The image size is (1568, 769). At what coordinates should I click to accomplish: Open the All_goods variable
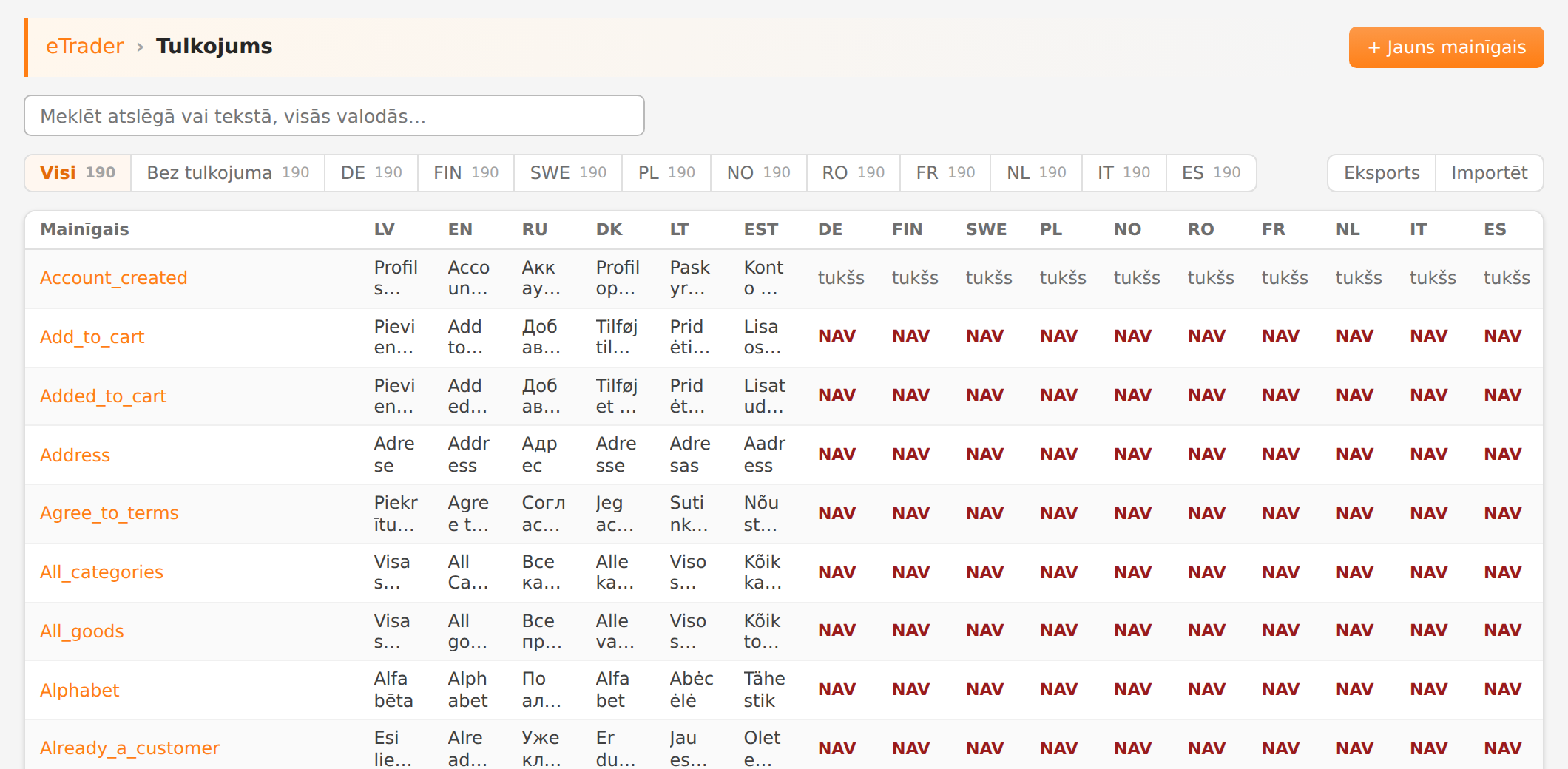click(82, 631)
